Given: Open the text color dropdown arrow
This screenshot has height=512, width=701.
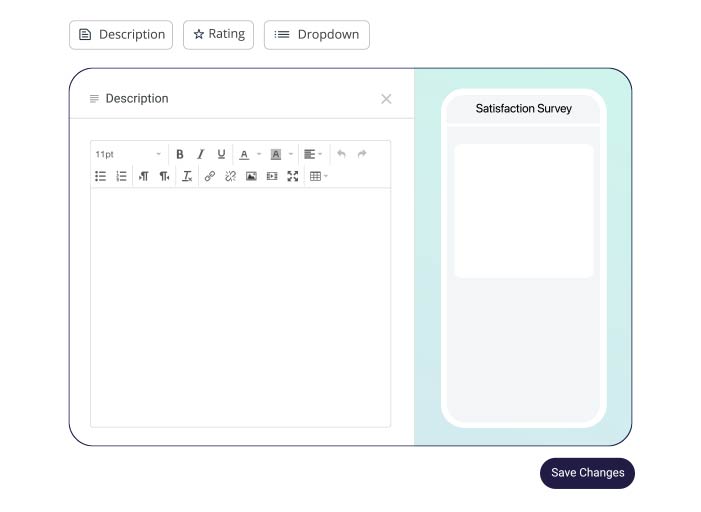Looking at the screenshot, I should (259, 154).
